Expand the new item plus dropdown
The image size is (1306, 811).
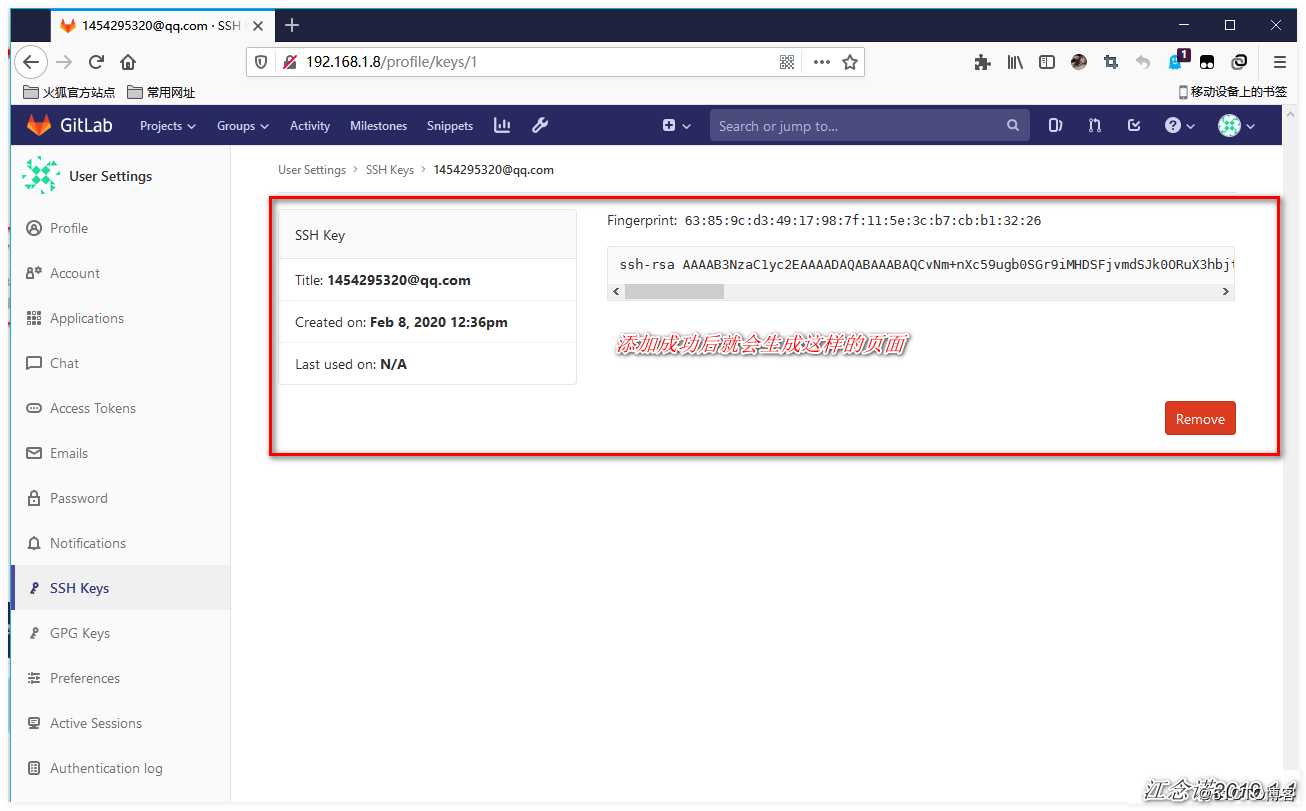(676, 126)
